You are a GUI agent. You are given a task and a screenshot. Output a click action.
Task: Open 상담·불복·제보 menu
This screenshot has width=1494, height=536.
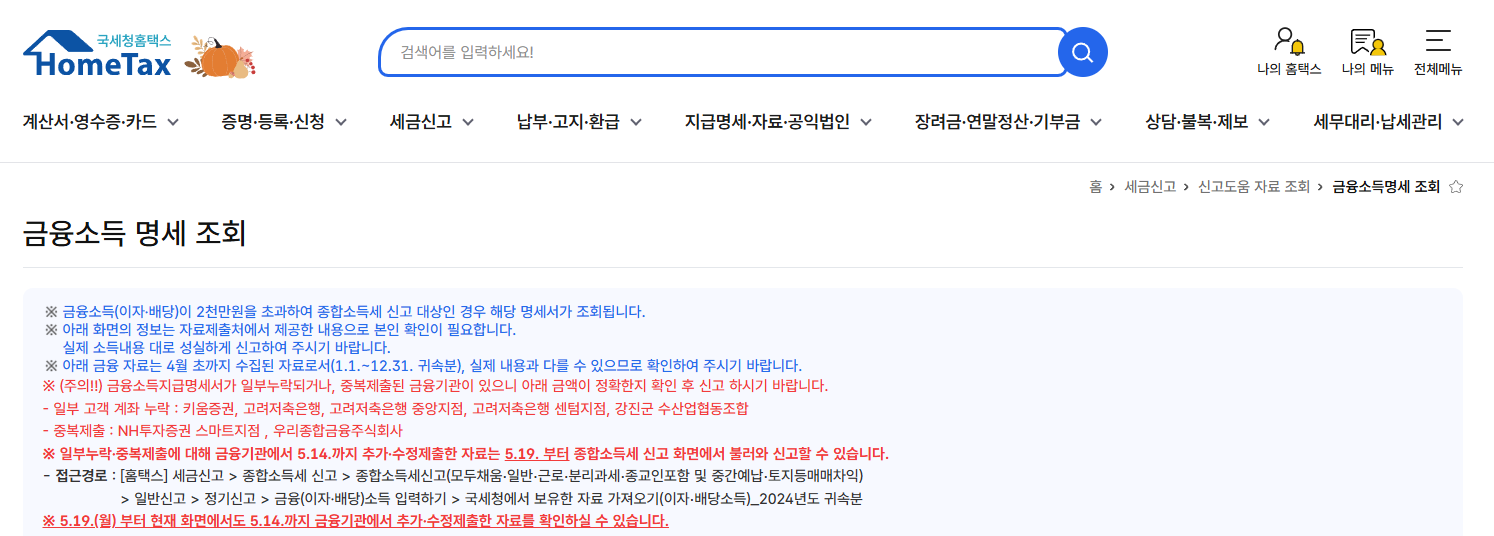pos(1197,122)
